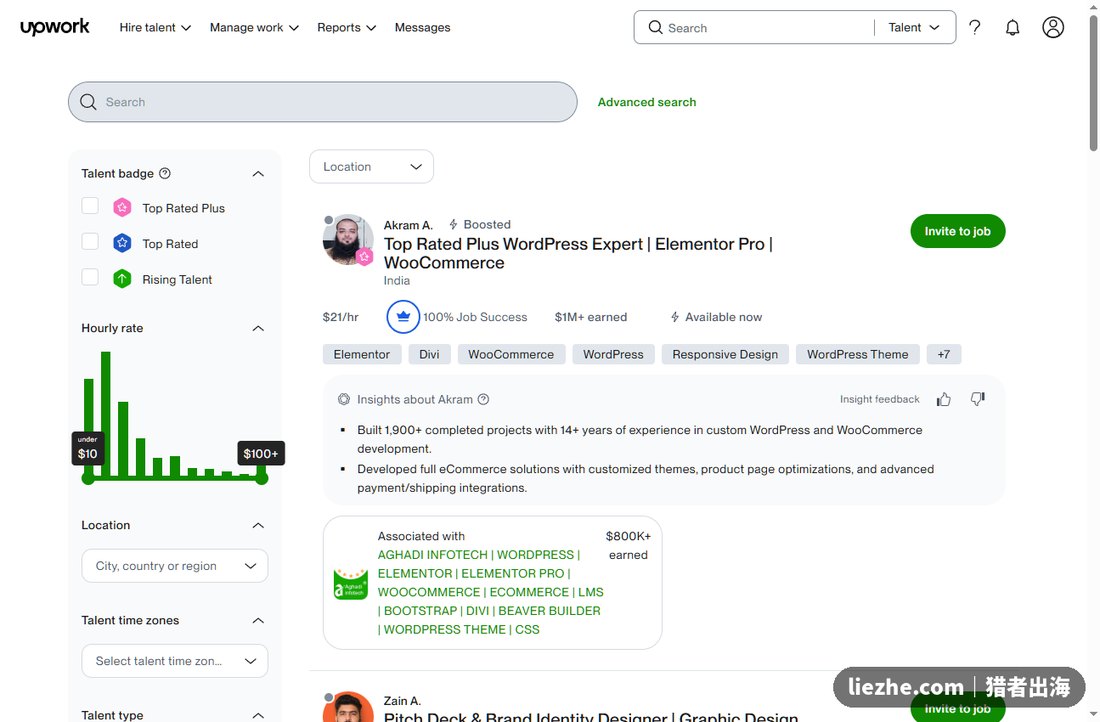Screen dimensions: 1100x722
Task: Open the notifications bell
Action: [x=1012, y=27]
